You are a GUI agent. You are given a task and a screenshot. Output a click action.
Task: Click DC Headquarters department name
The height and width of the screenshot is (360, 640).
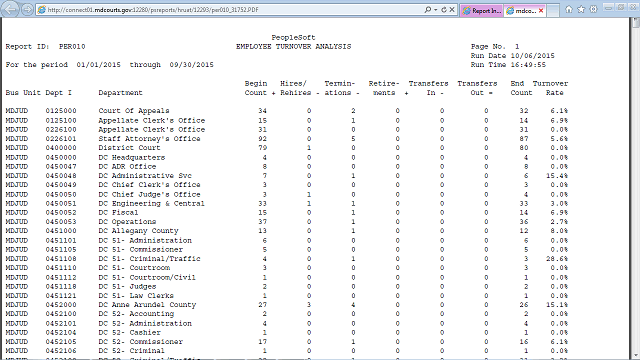132,158
